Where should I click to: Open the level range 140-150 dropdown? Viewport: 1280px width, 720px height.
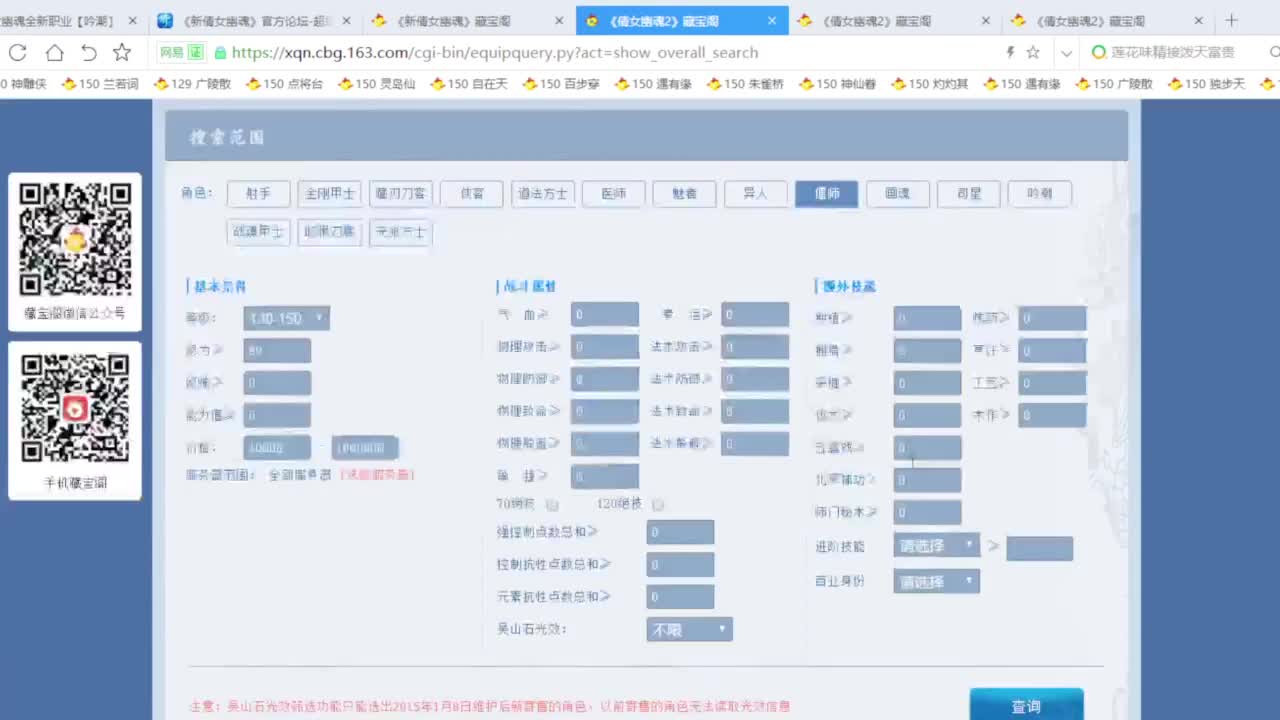[x=286, y=317]
